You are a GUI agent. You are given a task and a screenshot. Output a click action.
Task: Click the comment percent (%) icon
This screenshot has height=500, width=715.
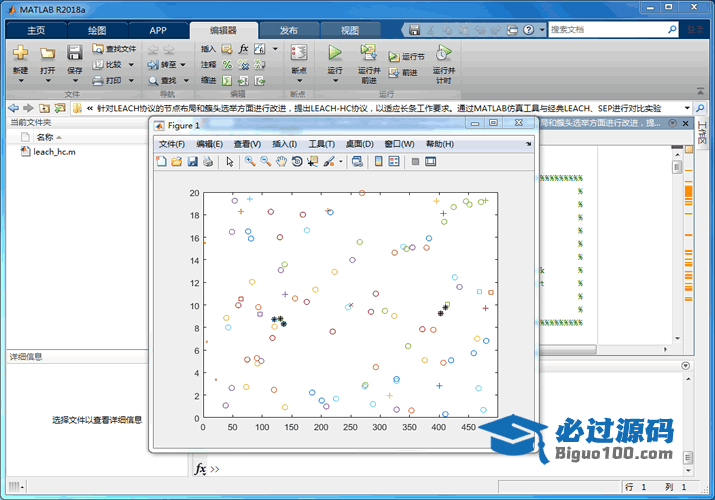click(x=227, y=65)
